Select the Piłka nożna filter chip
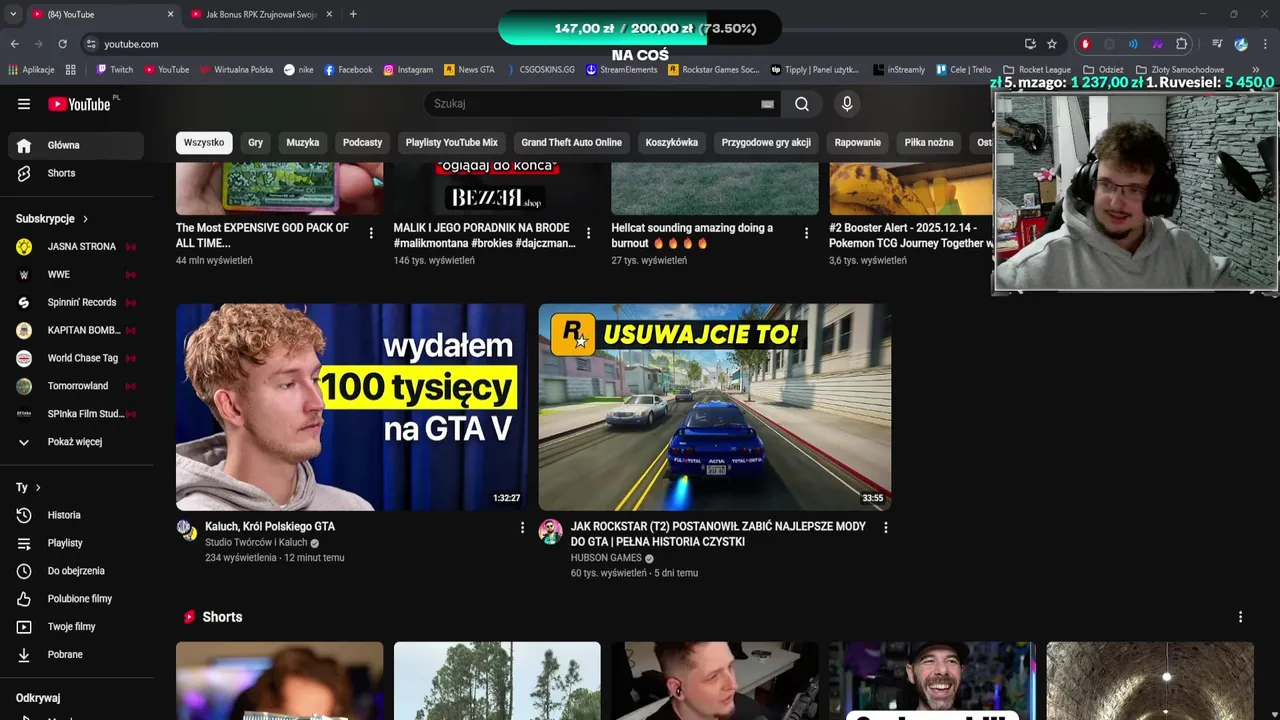1280x720 pixels. (929, 143)
